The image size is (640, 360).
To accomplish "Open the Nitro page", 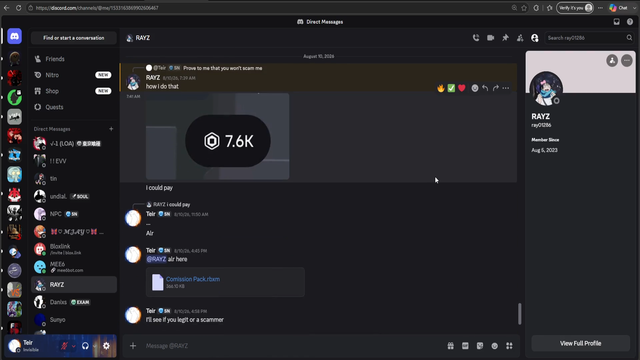I will pos(74,75).
